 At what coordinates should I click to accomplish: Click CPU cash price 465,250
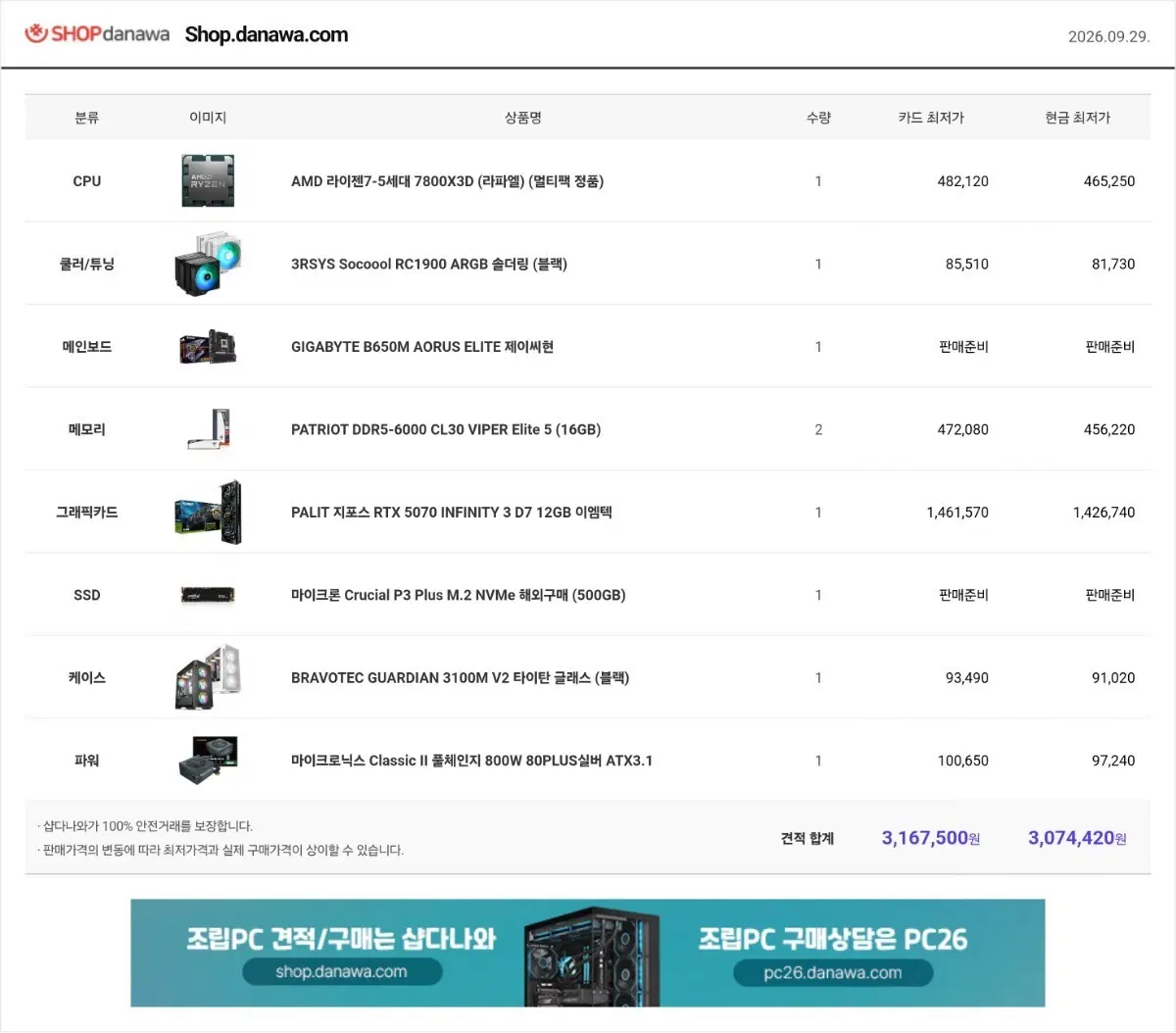pyautogui.click(x=1109, y=181)
